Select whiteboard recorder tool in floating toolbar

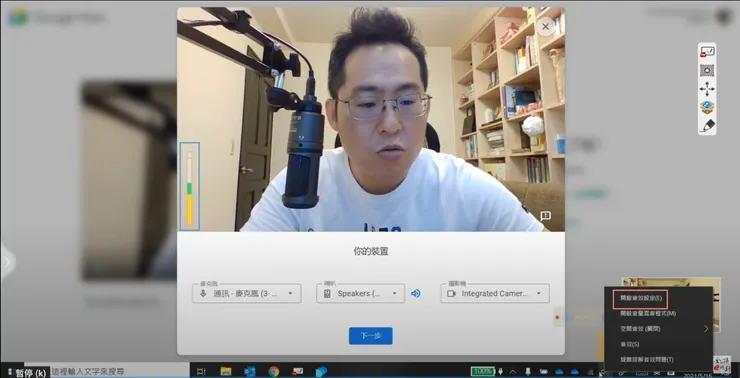click(707, 52)
